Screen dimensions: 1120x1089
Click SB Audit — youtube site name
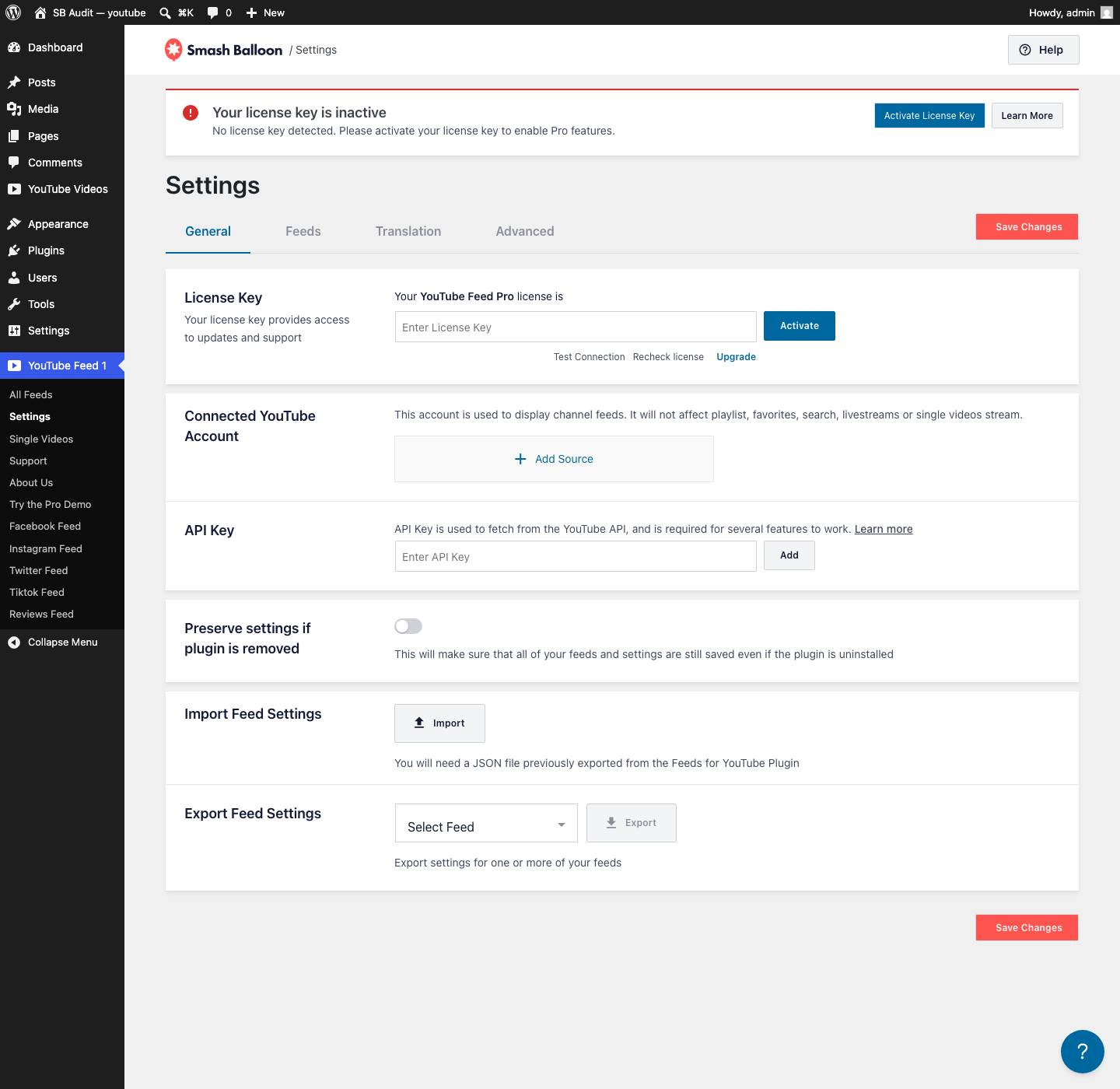100,12
